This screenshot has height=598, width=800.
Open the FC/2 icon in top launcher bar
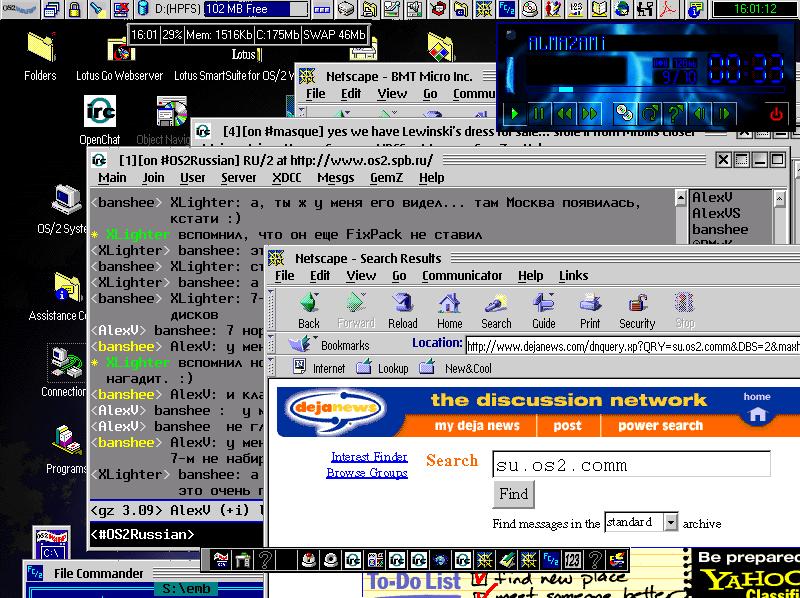click(507, 9)
